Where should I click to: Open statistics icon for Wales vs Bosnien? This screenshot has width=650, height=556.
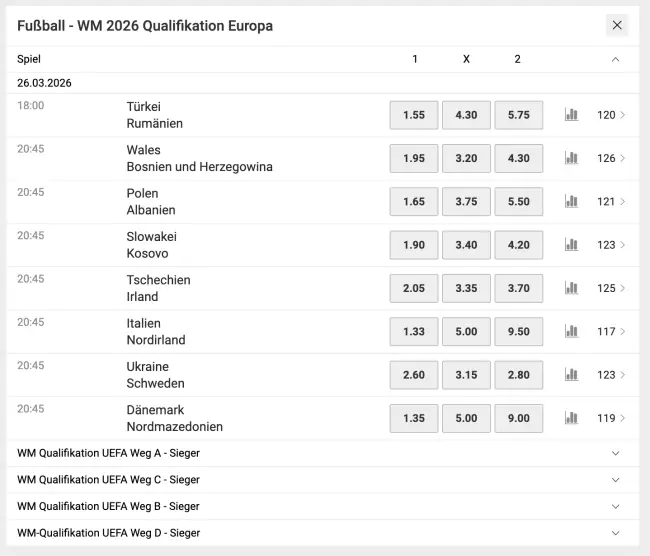pos(571,158)
